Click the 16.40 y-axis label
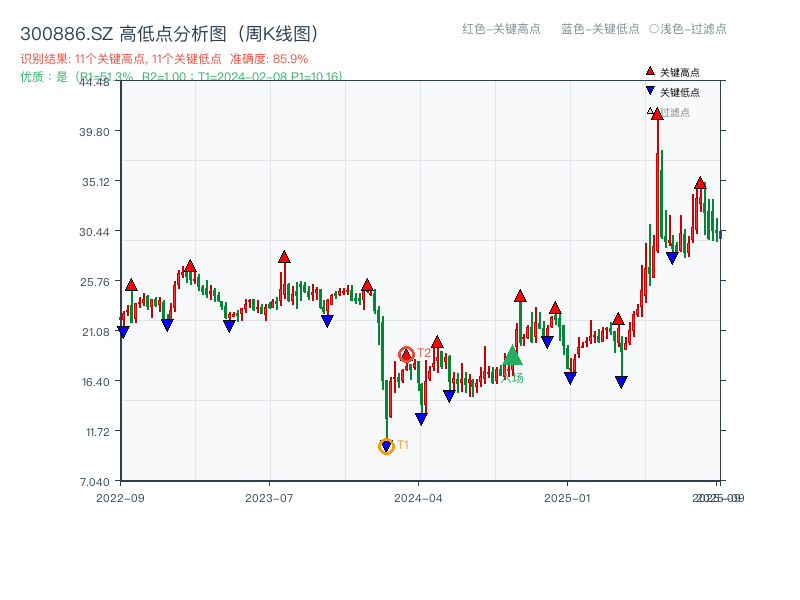The image size is (800, 600). [x=96, y=382]
